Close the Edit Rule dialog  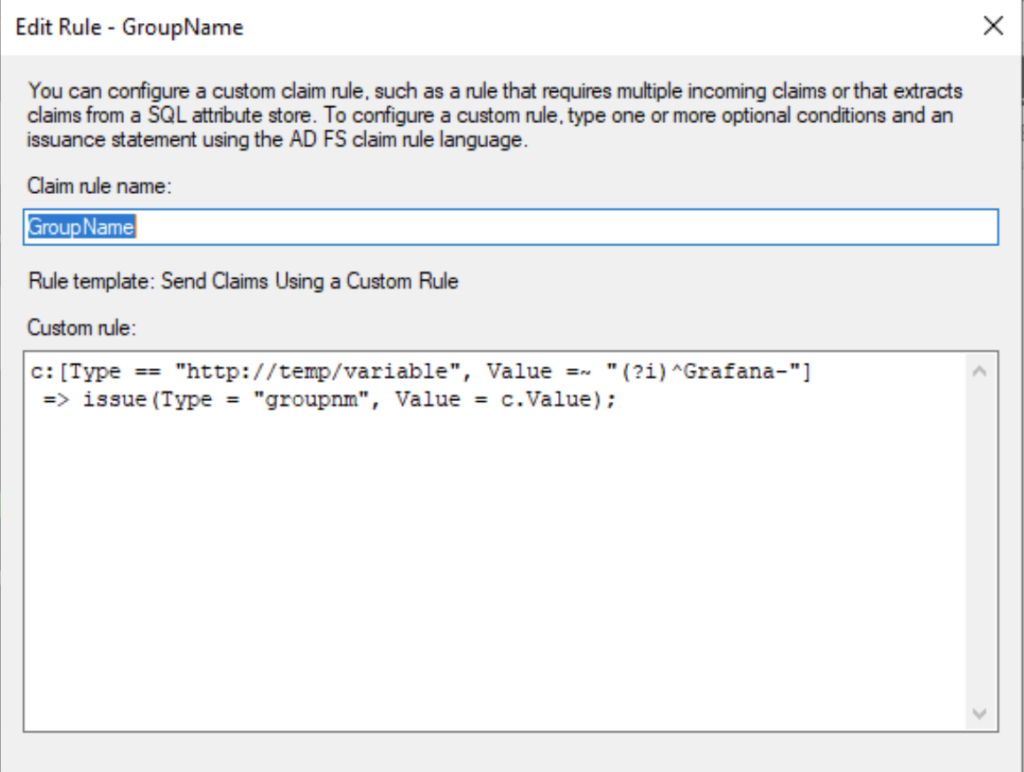(x=993, y=26)
